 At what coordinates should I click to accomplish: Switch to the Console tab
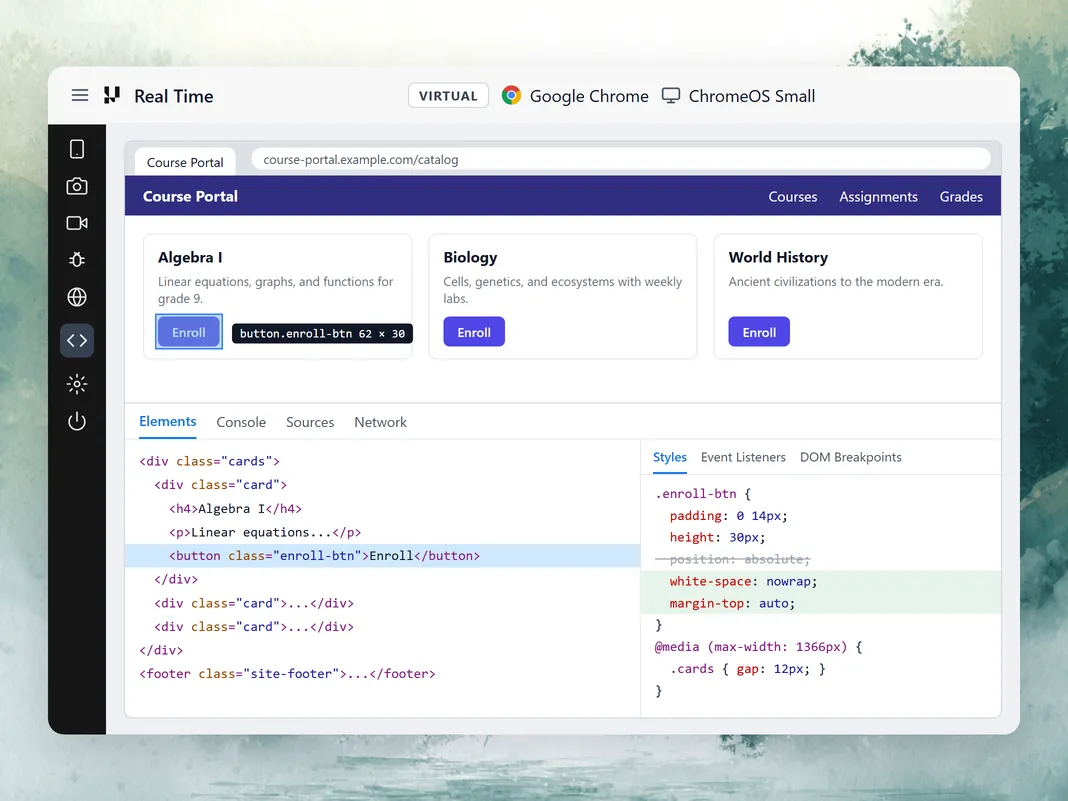click(241, 422)
